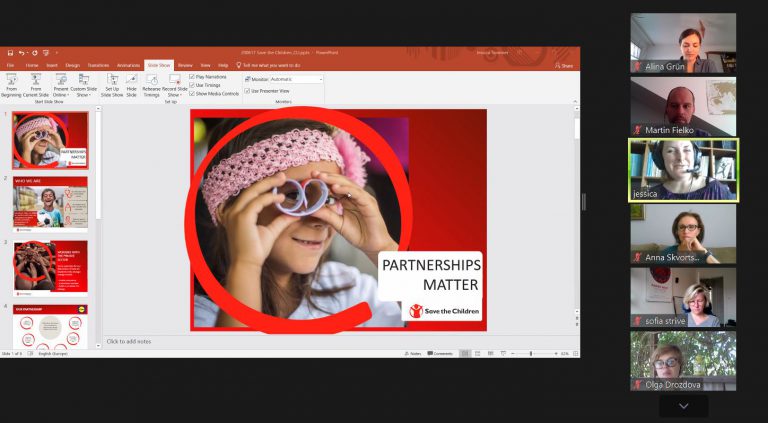Show more participants with down chevron
768x423 pixels.
coord(683,406)
